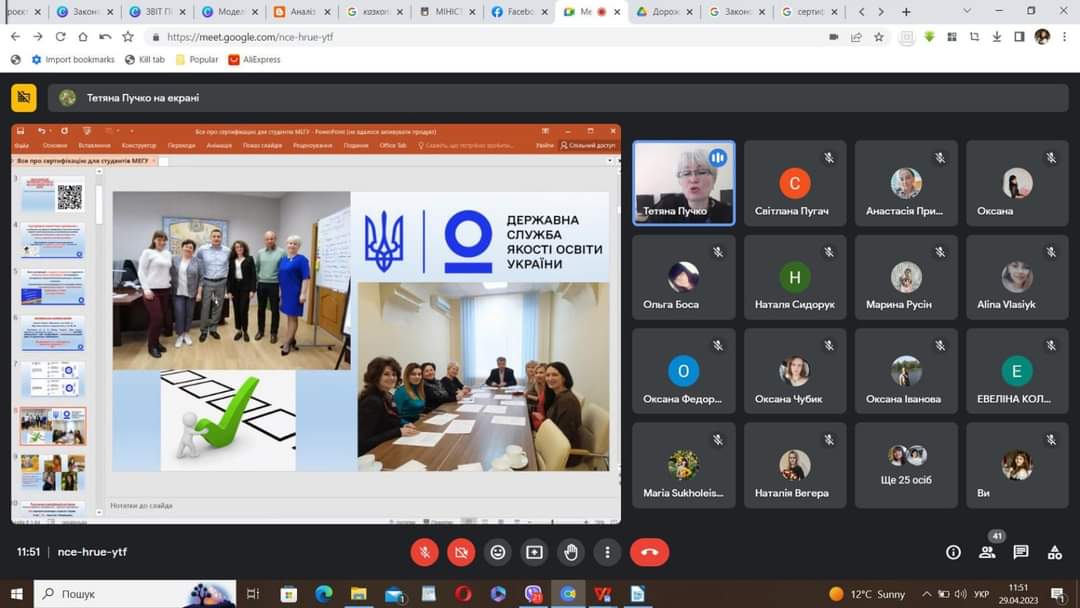
Task: Open a new browser tab with plus
Action: (906, 12)
